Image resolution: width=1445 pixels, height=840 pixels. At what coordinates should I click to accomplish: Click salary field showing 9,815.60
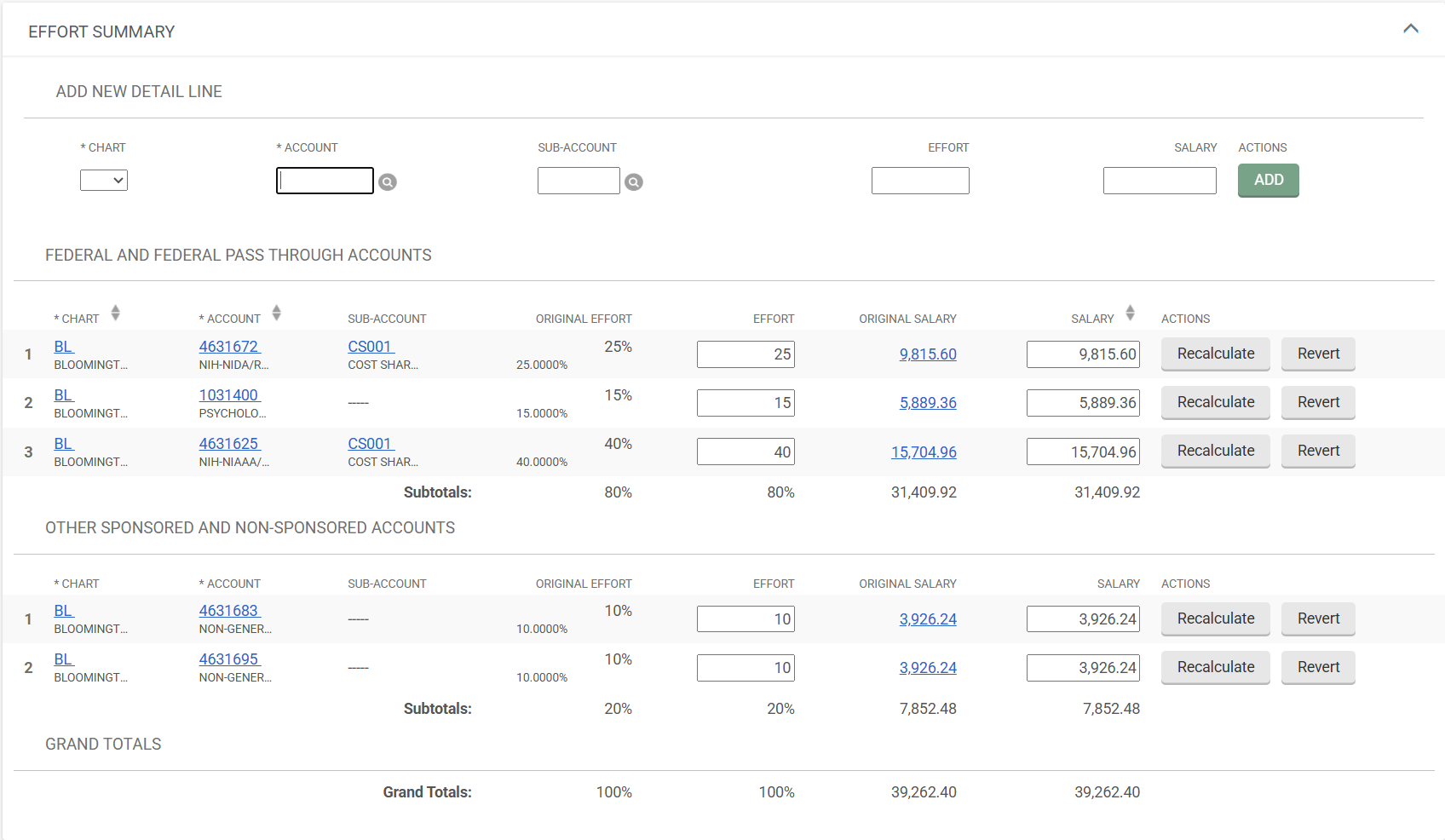pyautogui.click(x=1083, y=354)
